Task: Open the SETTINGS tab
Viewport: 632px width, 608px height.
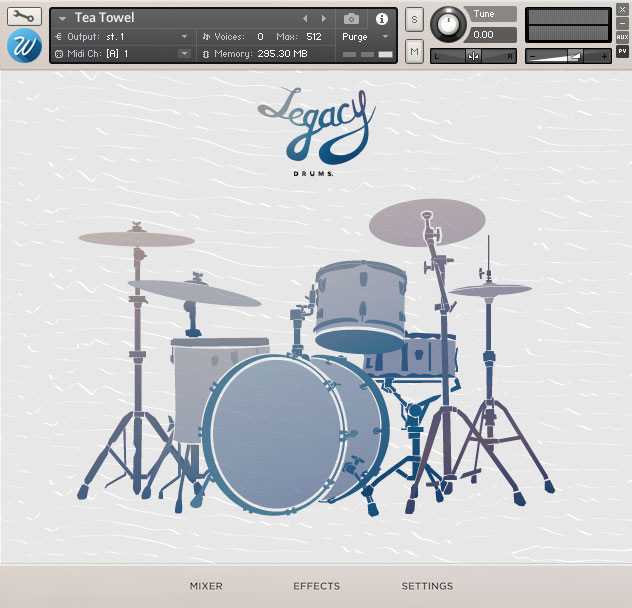Action: (x=427, y=586)
